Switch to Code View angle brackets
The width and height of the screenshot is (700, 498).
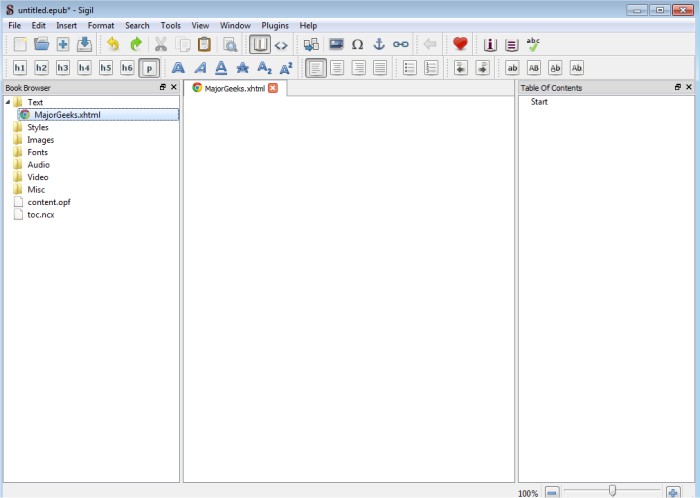tap(281, 44)
